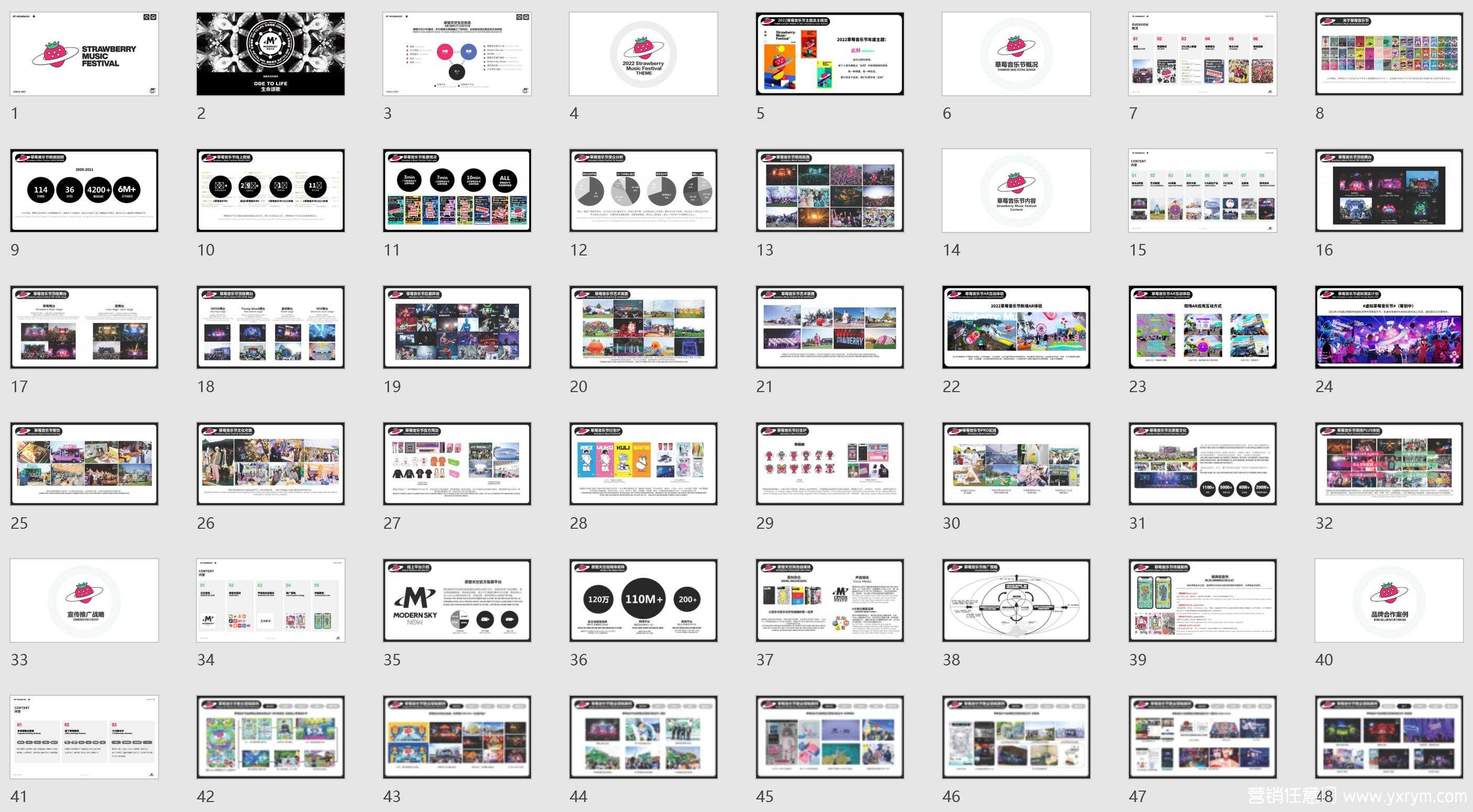This screenshot has width=1473, height=812.
Task: Choose slide 27 official merchandise t-shirts thumbnail
Action: (x=457, y=464)
